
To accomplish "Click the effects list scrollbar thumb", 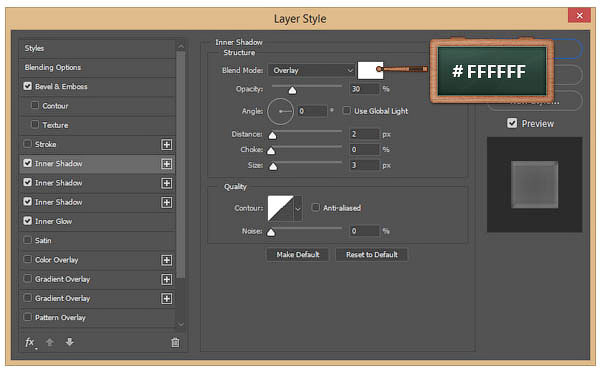I will pos(181,165).
